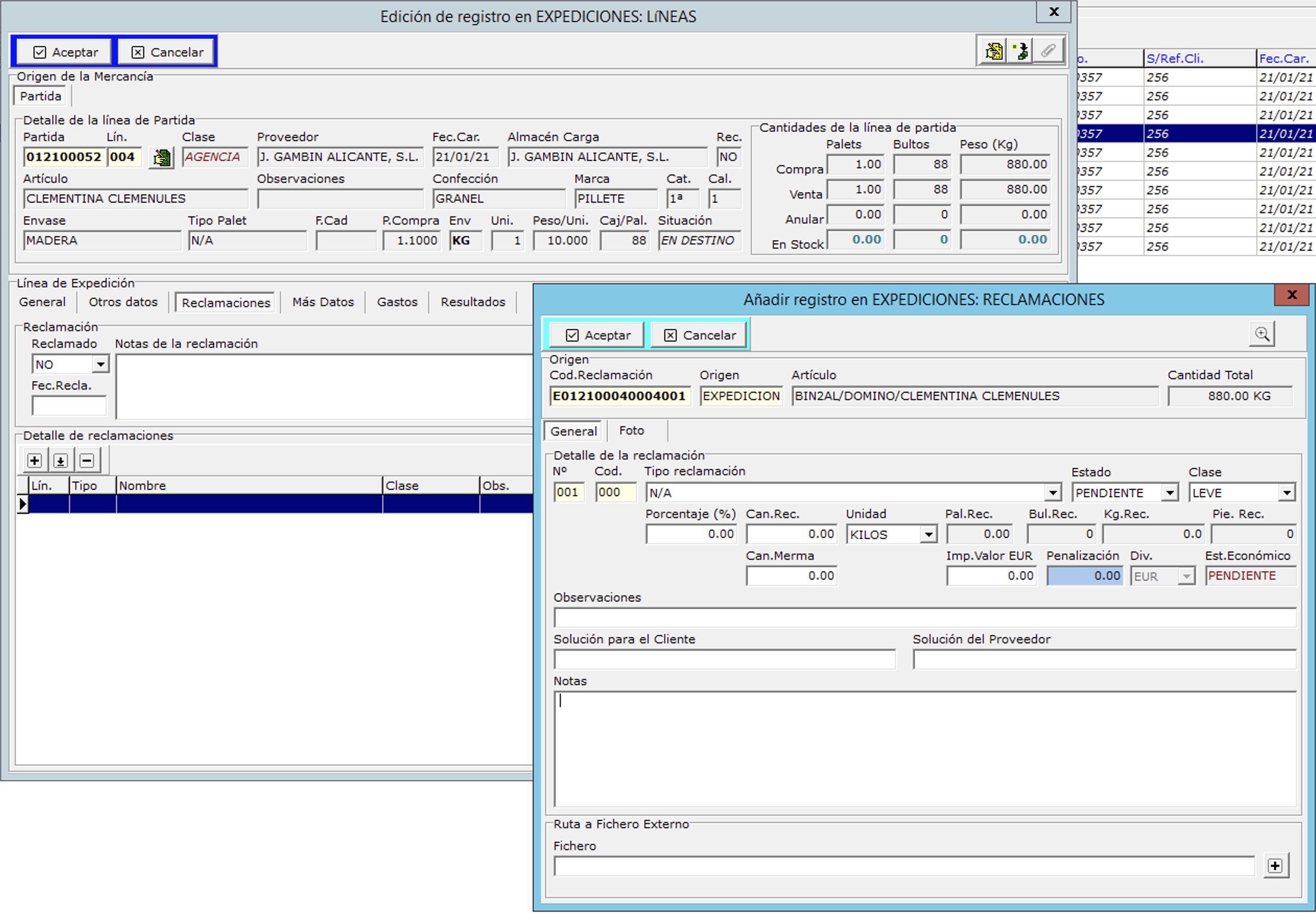
Task: Click the yellow note-writing icon in toolbar
Action: pos(994,52)
